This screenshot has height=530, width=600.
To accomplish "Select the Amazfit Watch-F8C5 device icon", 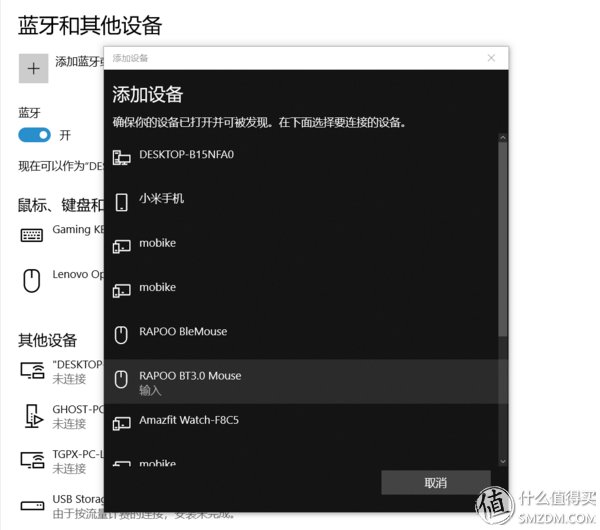I will [122, 423].
